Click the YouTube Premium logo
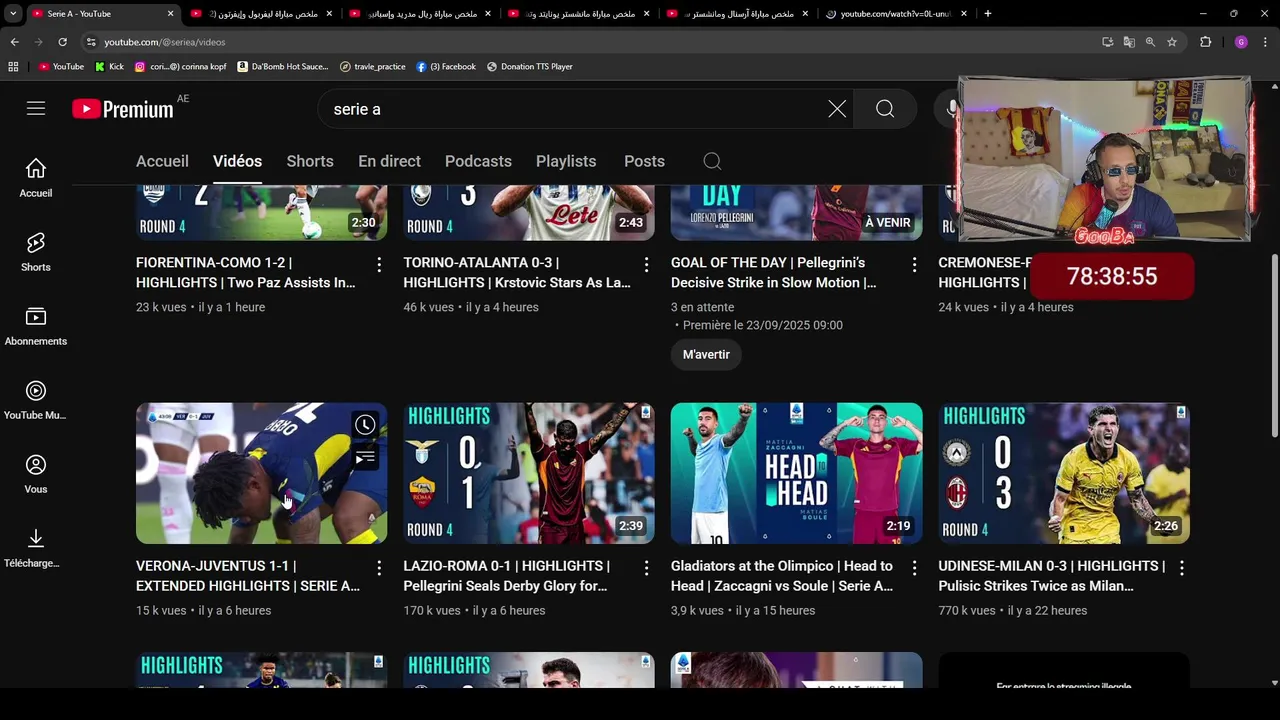The image size is (1280, 720). click(x=123, y=109)
